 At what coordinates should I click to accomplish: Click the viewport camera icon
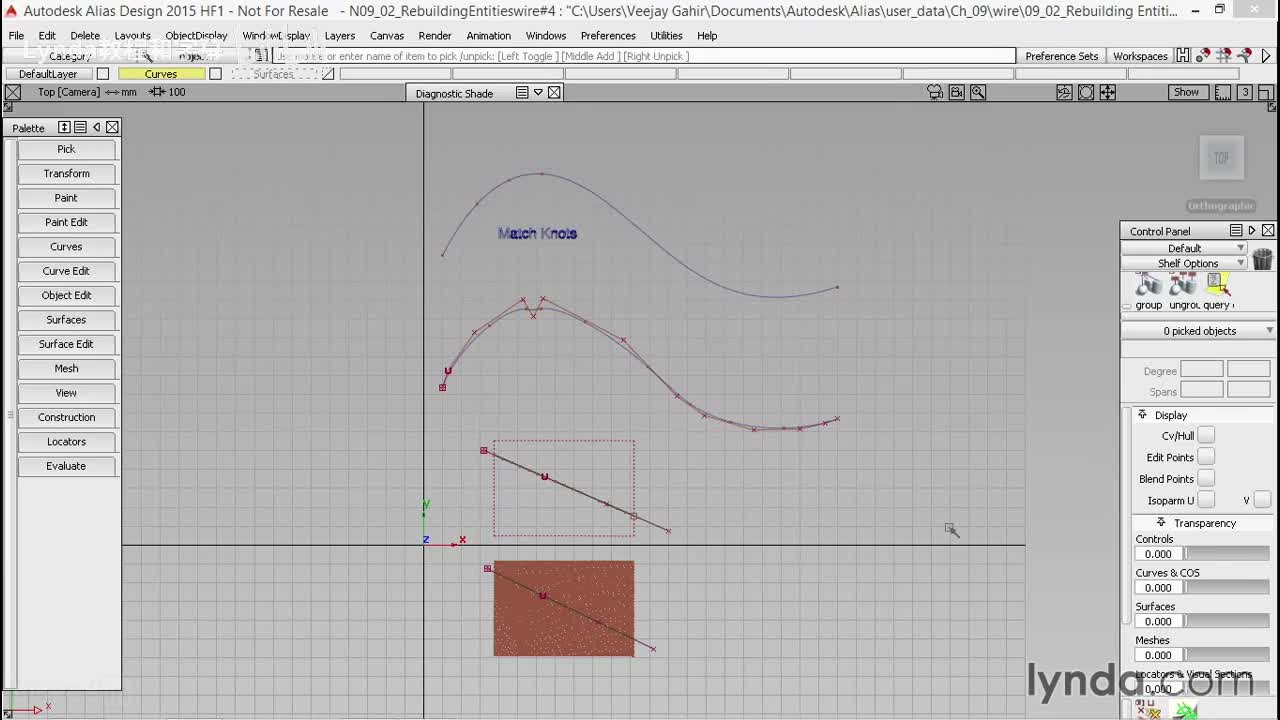pos(935,92)
